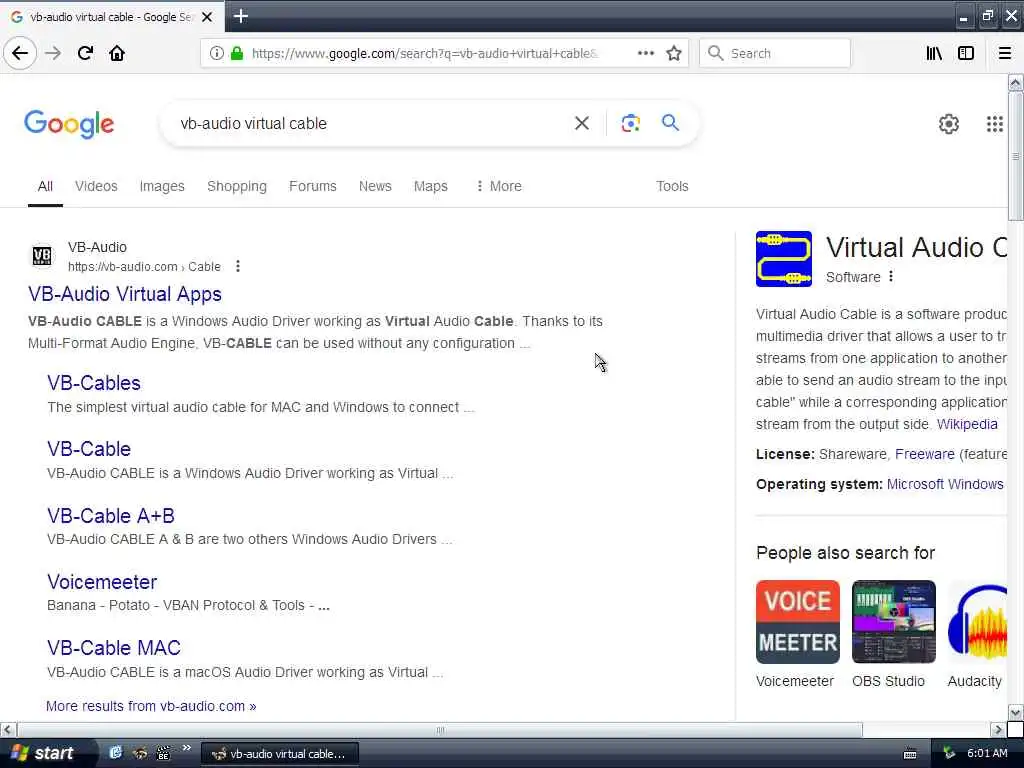Click the horizontal scrollbar right arrow
This screenshot has width=1024, height=768.
[998, 729]
